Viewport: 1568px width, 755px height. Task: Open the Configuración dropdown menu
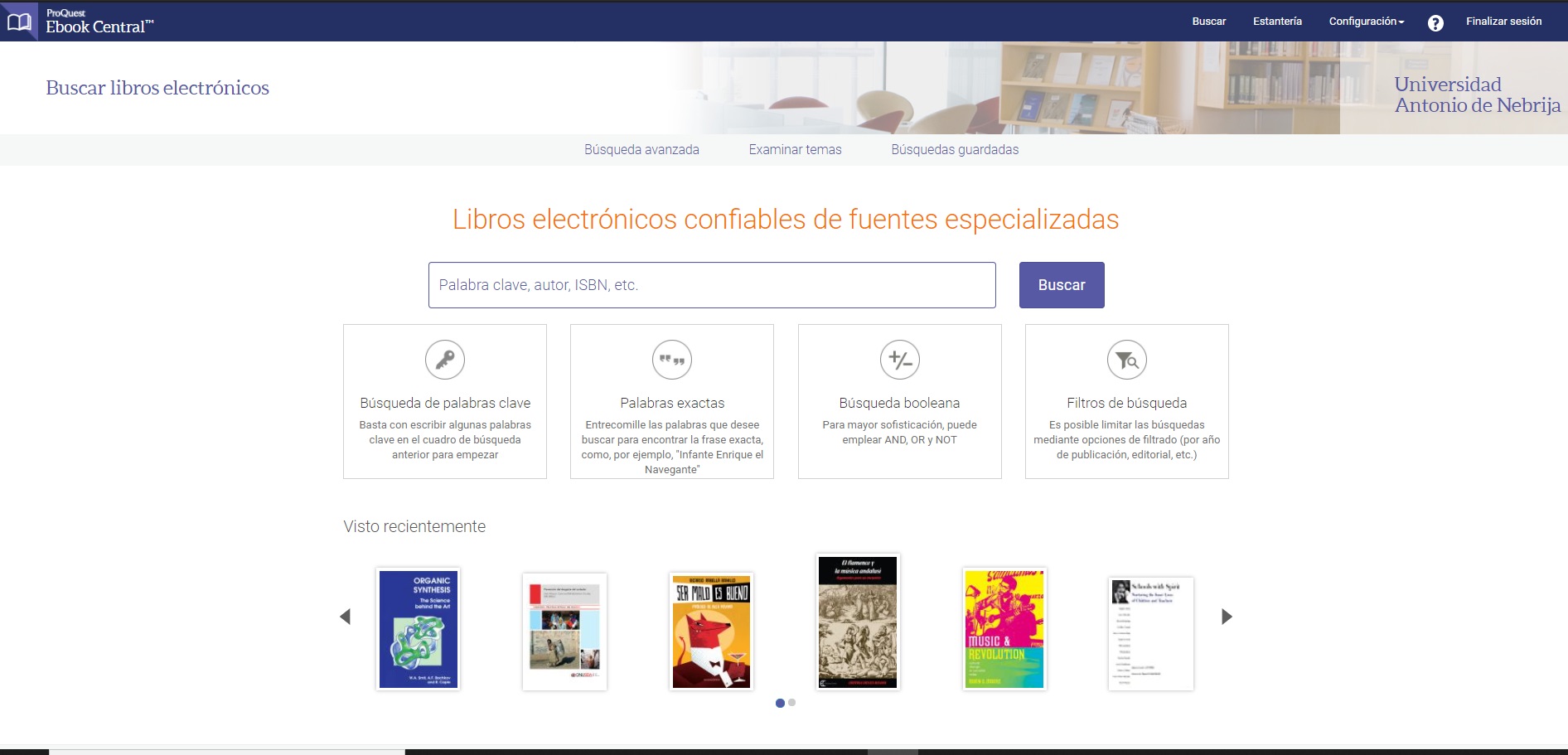[1366, 22]
